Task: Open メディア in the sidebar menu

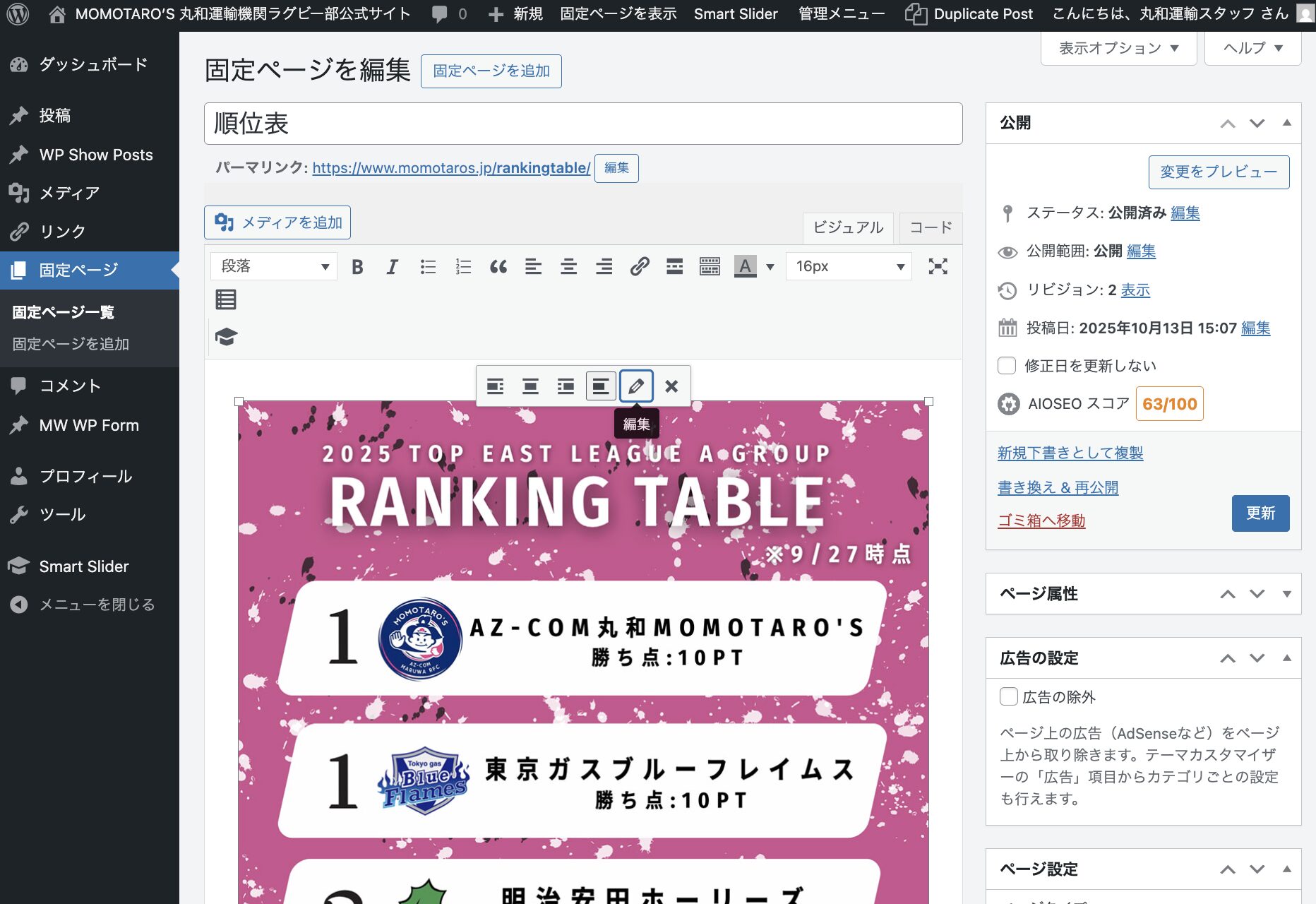Action: pyautogui.click(x=69, y=193)
